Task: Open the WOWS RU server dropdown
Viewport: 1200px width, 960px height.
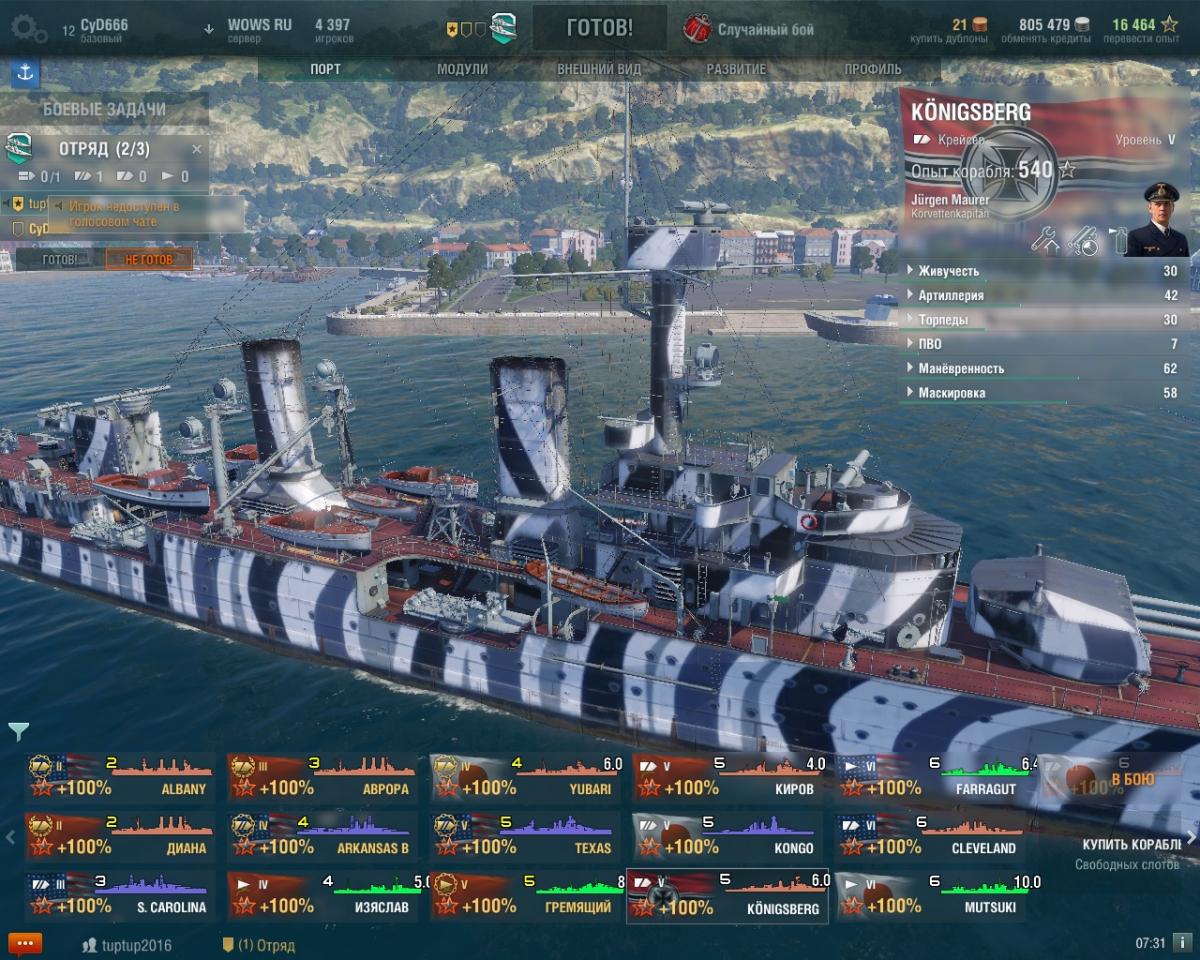Action: coord(248,30)
